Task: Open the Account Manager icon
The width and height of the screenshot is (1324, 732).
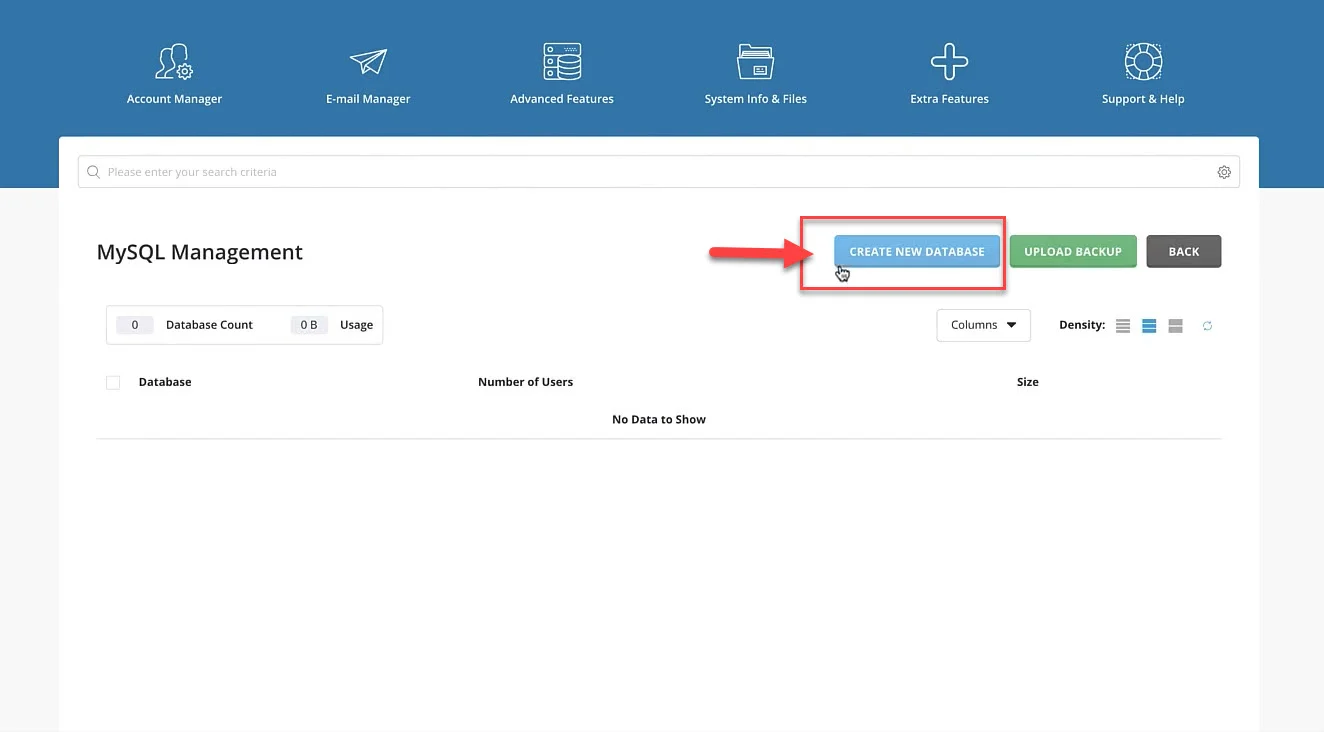Action: (x=174, y=62)
